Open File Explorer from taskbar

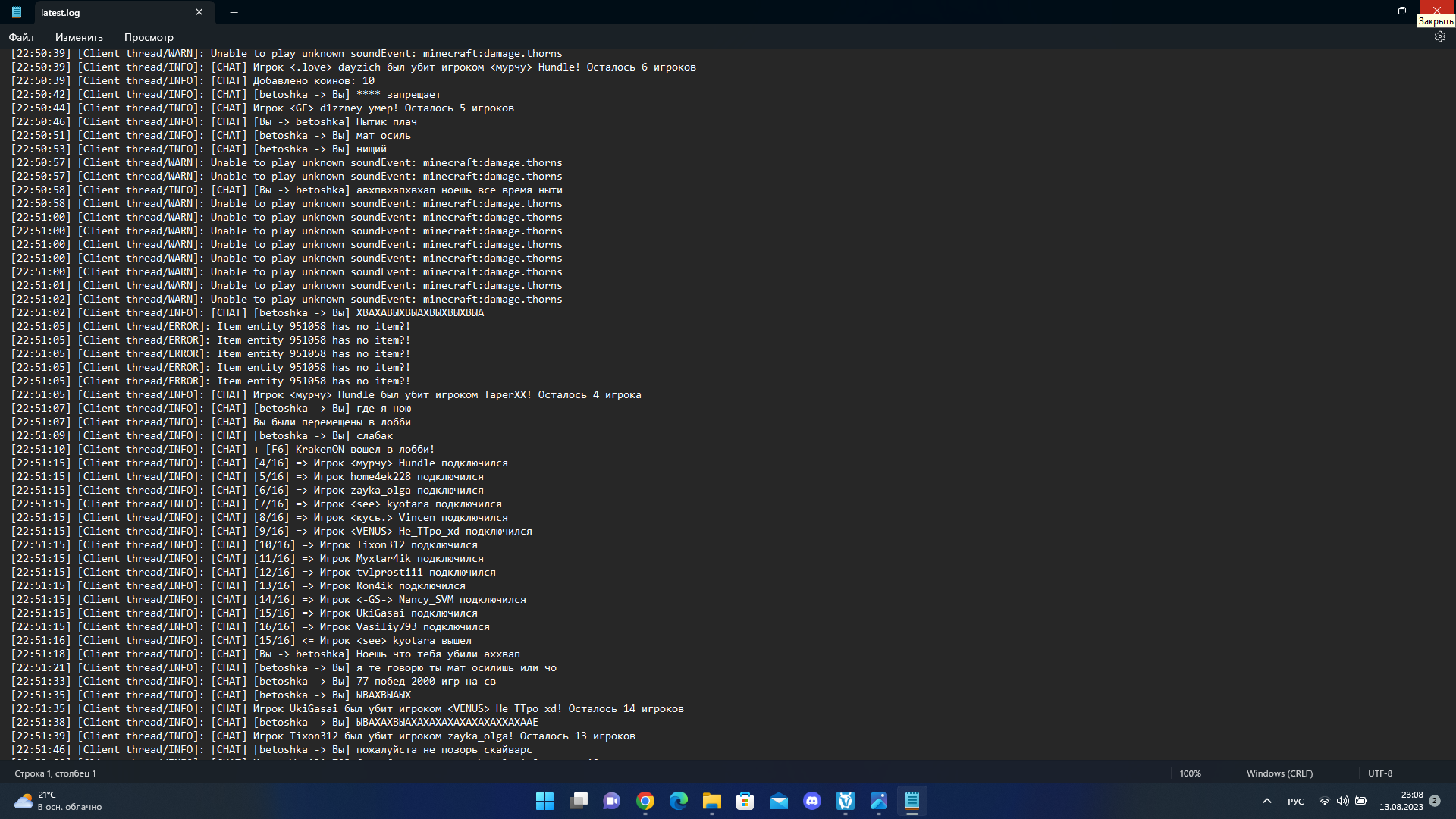712,801
